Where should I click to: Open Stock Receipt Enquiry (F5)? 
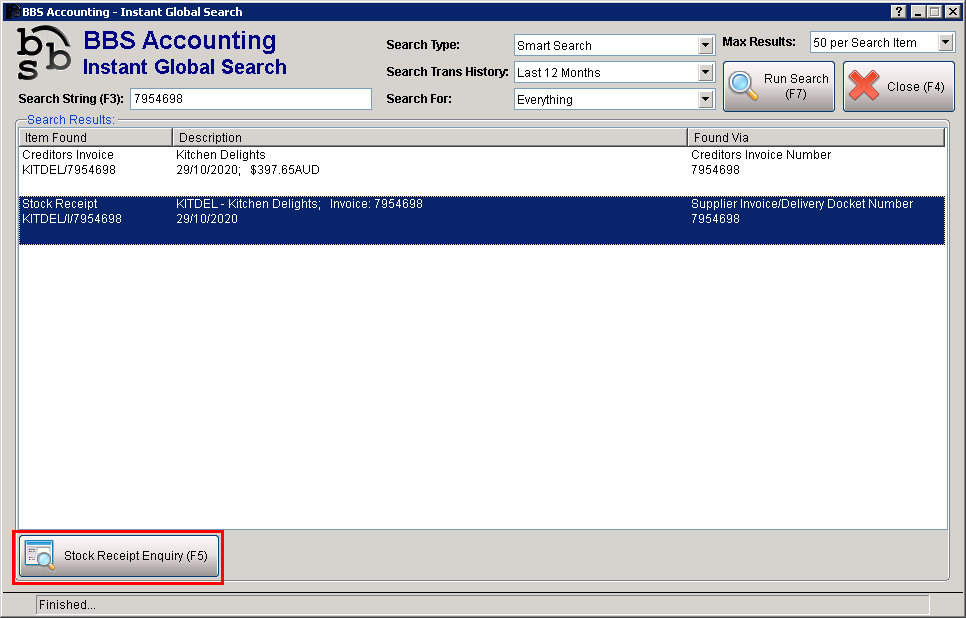tap(118, 556)
